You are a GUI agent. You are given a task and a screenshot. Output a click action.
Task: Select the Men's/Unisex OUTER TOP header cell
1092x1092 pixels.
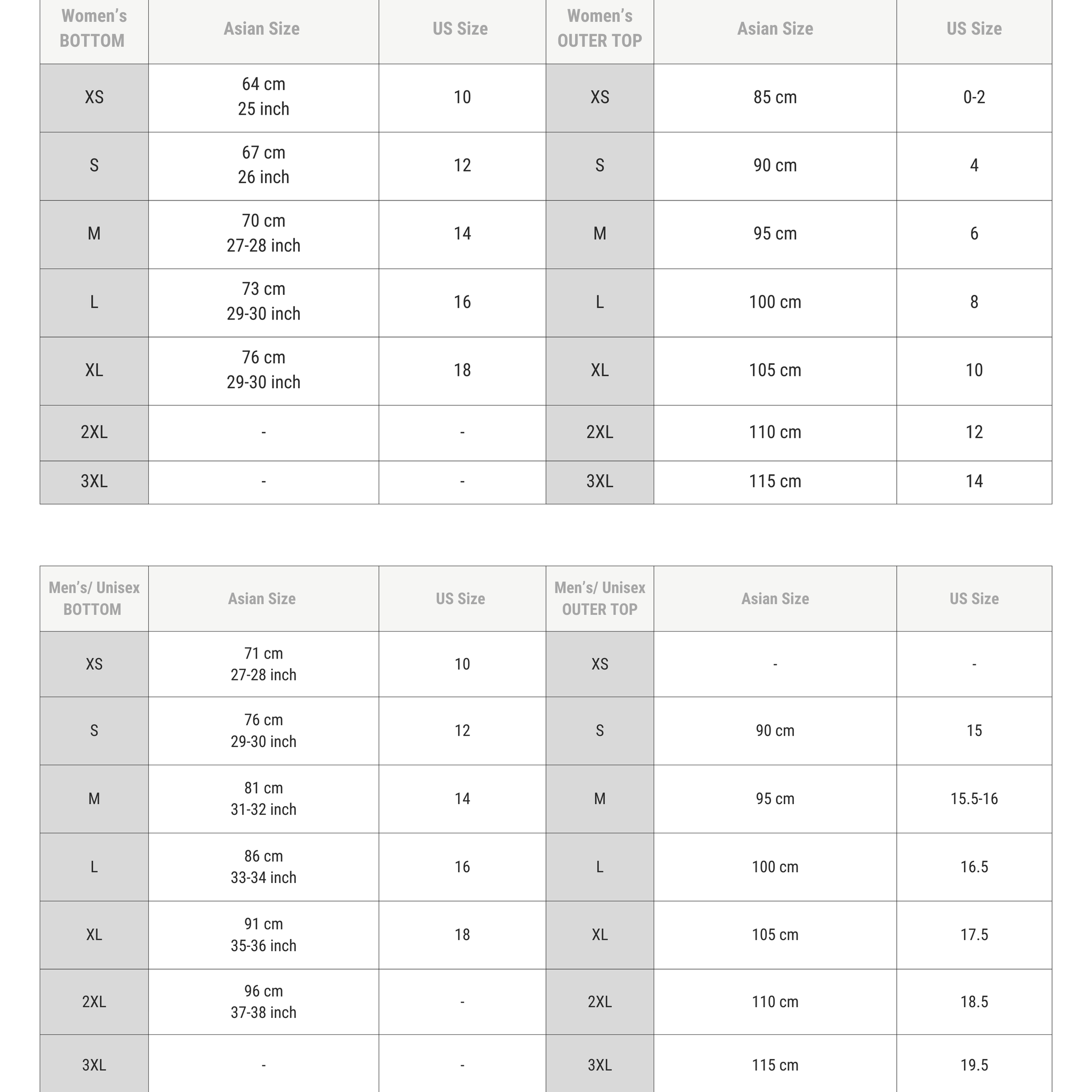click(x=600, y=599)
